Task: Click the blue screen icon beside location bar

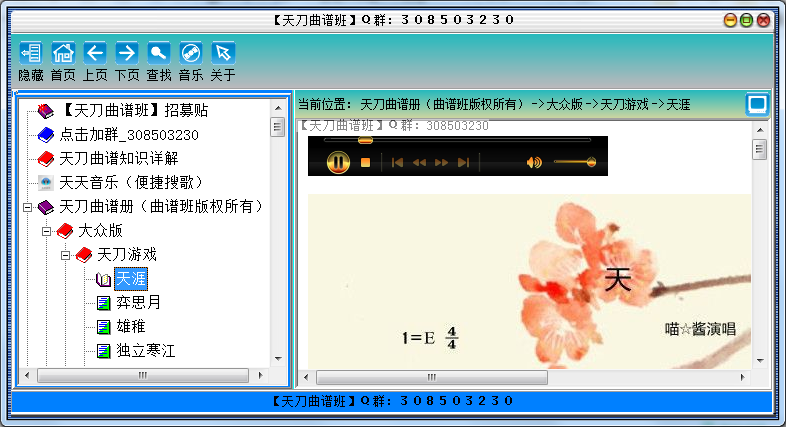Action: pyautogui.click(x=757, y=103)
